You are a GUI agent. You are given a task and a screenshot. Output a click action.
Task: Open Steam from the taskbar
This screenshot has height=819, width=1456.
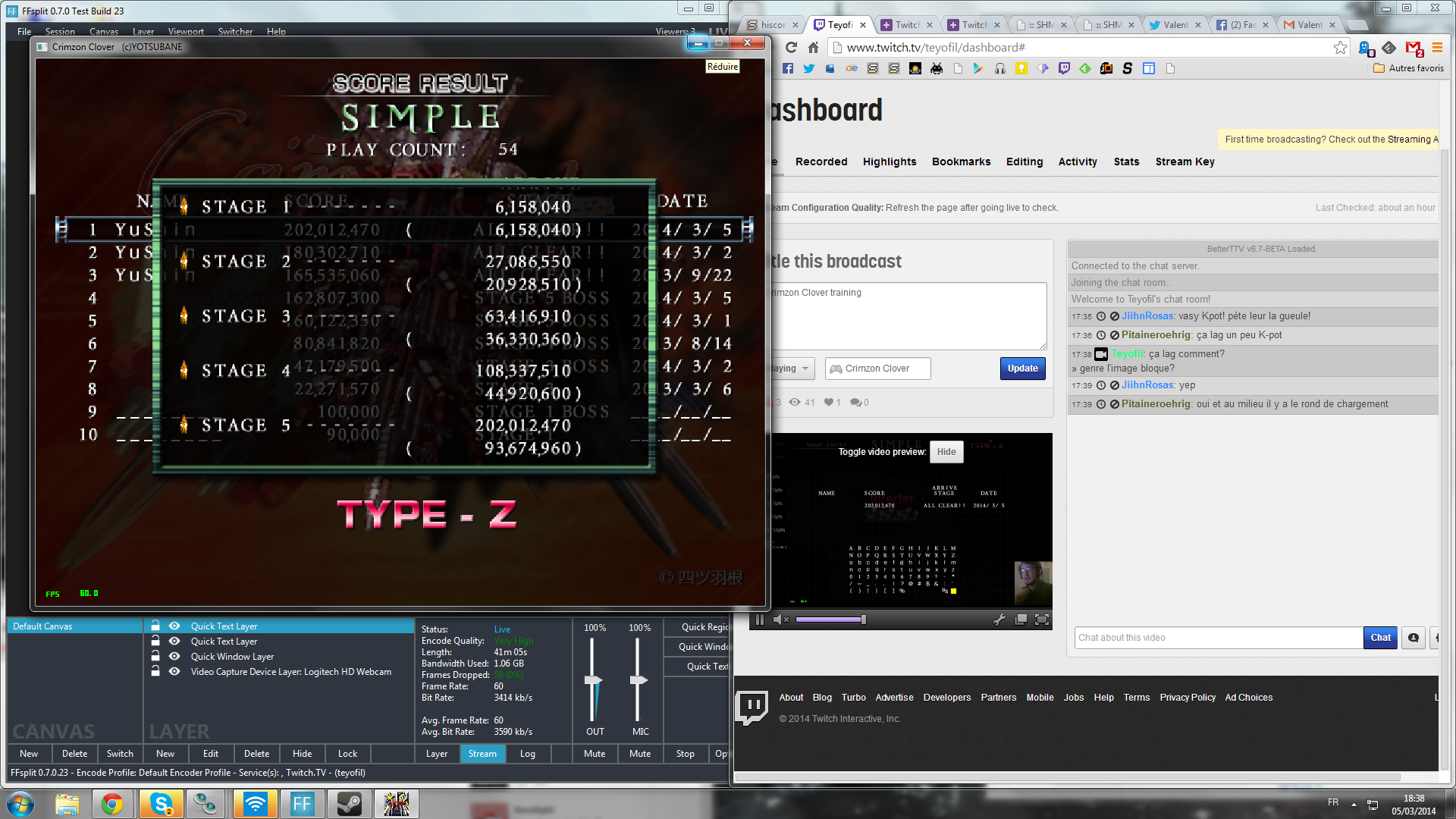(x=349, y=804)
